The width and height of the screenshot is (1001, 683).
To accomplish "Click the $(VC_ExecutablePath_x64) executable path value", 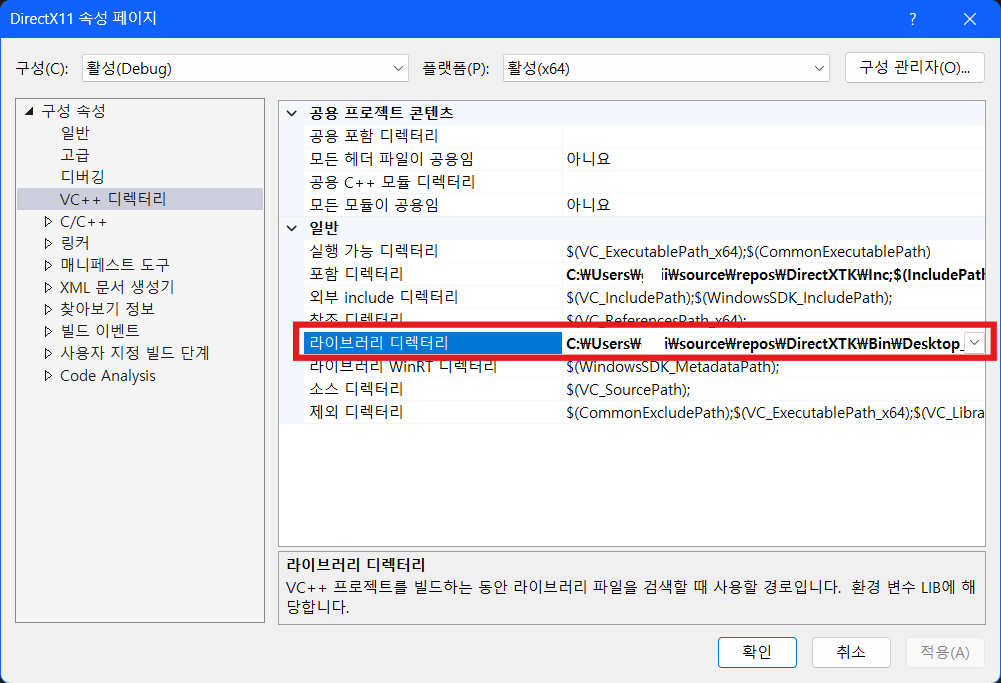I will [x=748, y=251].
